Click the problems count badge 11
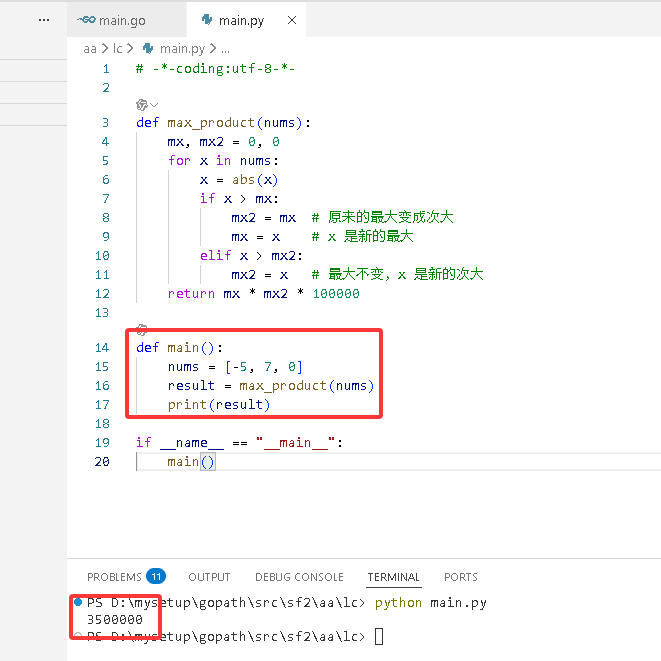Image resolution: width=661 pixels, height=661 pixels. [x=156, y=576]
